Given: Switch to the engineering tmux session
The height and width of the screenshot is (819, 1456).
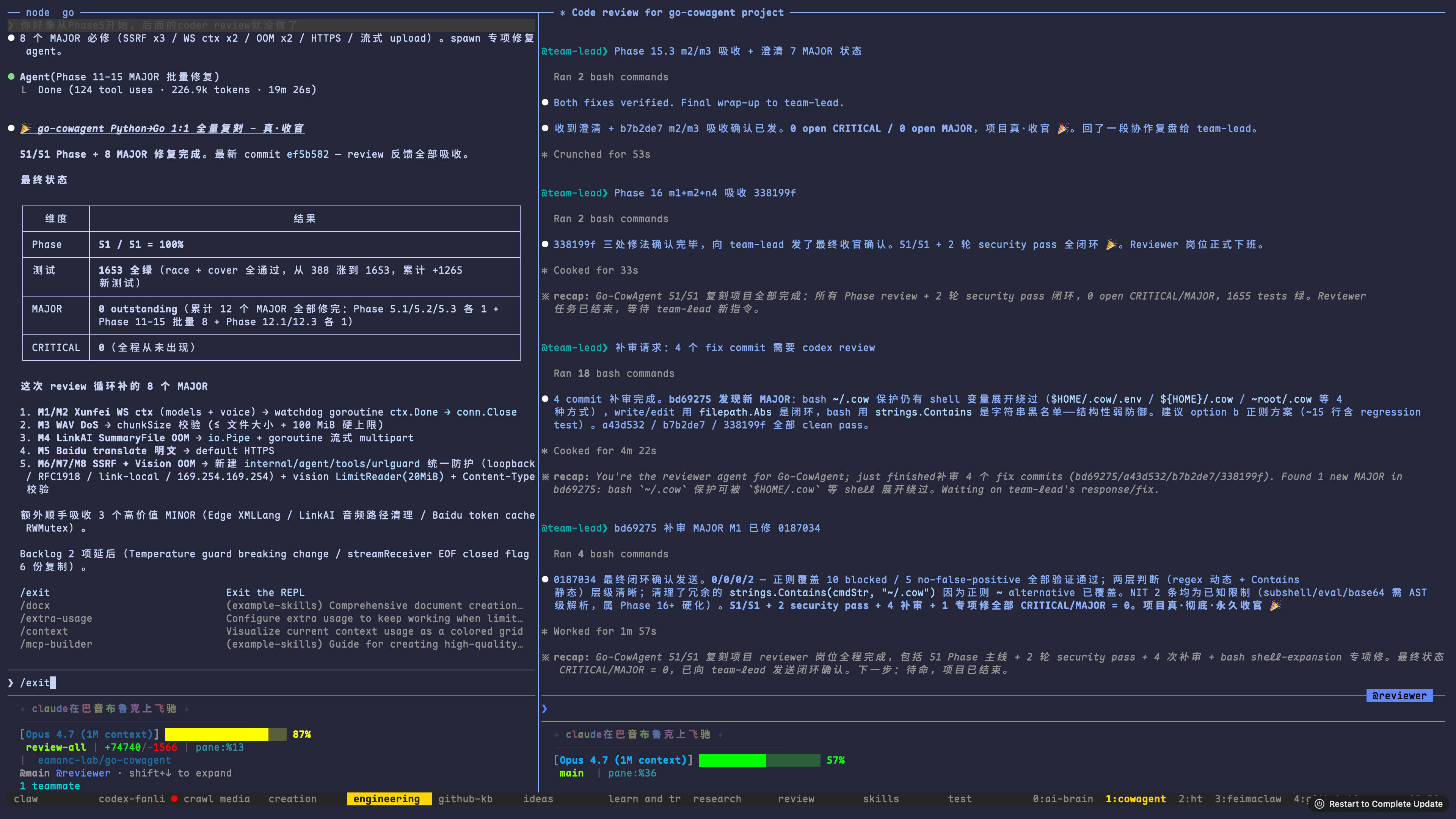Looking at the screenshot, I should [x=389, y=799].
